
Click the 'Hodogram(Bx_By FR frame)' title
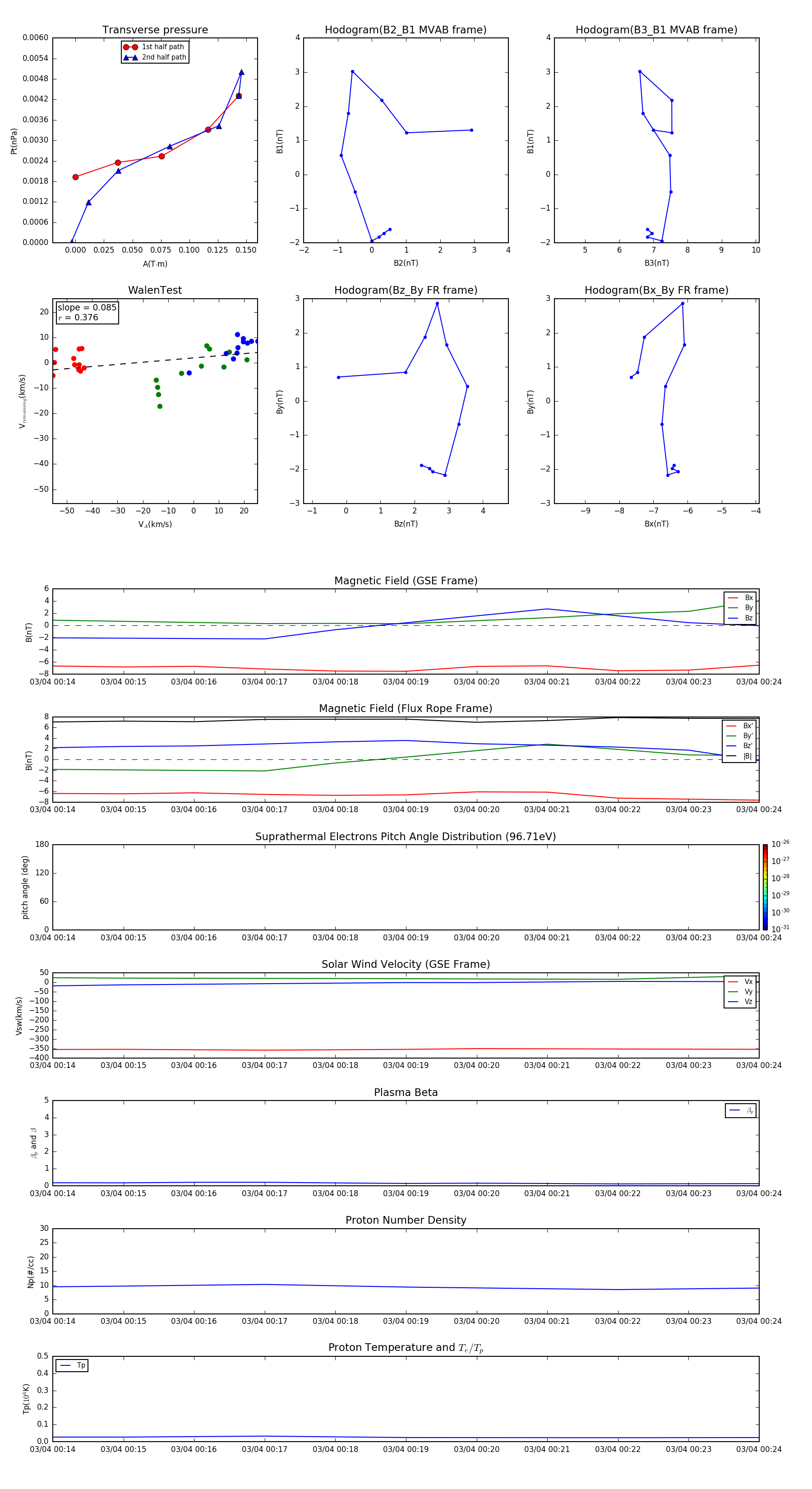click(x=656, y=290)
